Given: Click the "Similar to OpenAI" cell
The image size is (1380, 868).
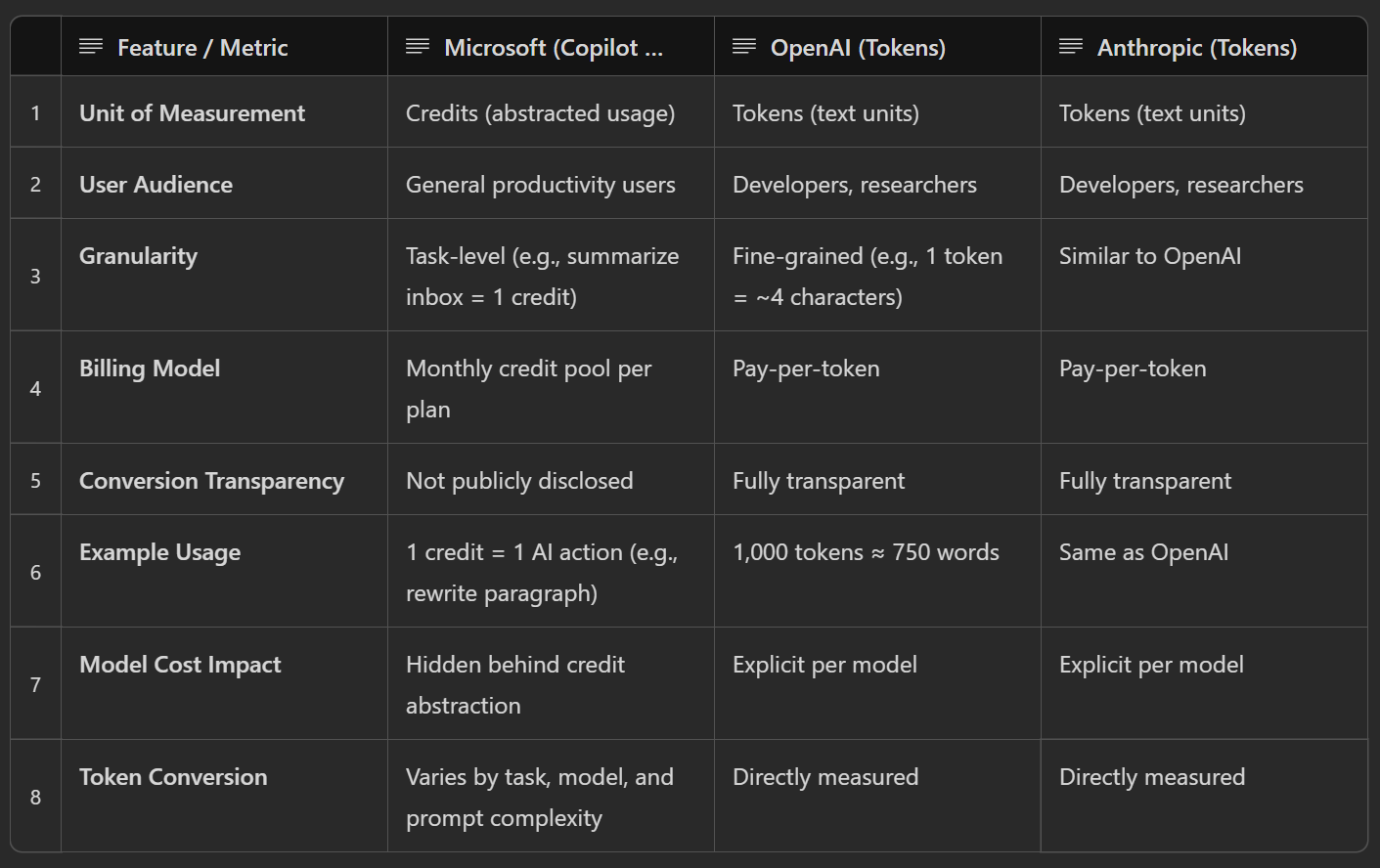Looking at the screenshot, I should (x=1150, y=256).
